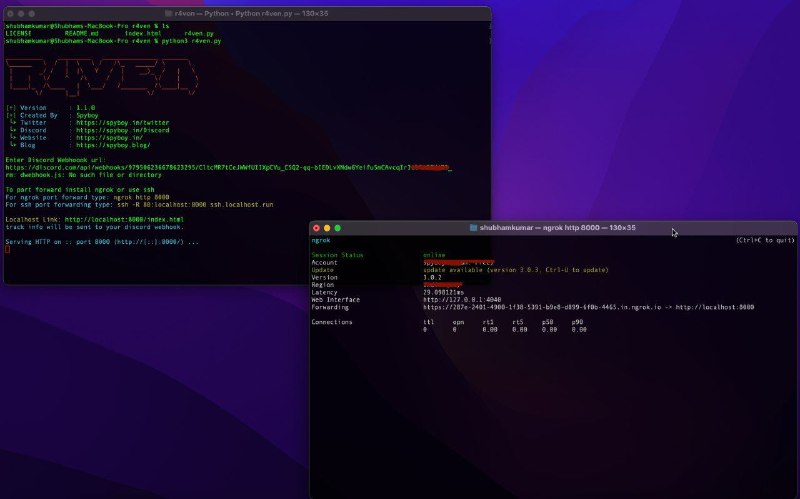
Task: Zoom the ngrok terminal with green button
Action: click(x=338, y=228)
